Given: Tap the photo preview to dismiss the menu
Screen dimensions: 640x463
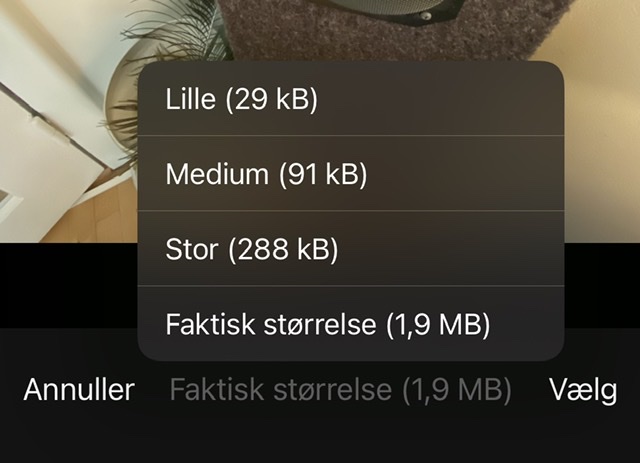Looking at the screenshot, I should [69, 122].
